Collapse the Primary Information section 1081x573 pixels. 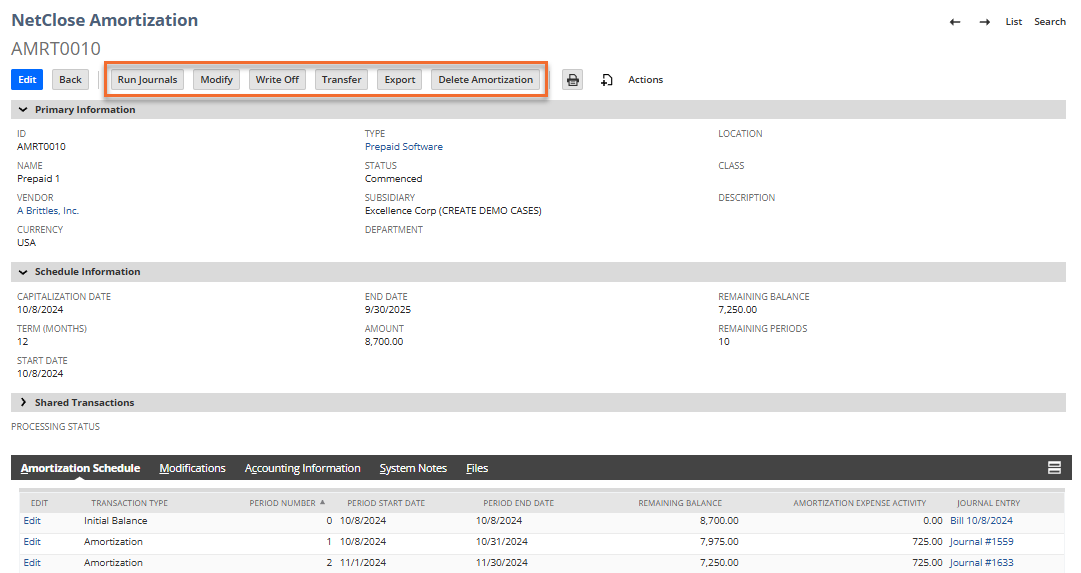[23, 110]
